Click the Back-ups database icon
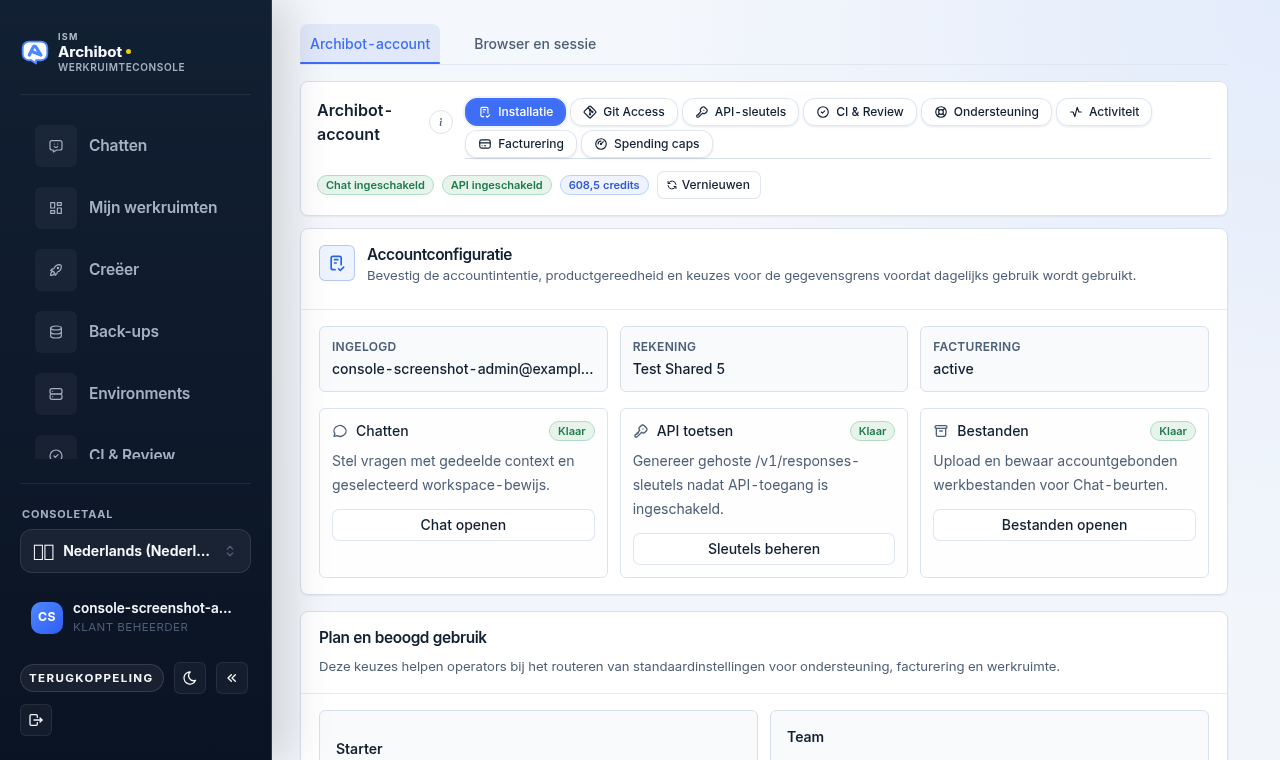 [x=56, y=332]
